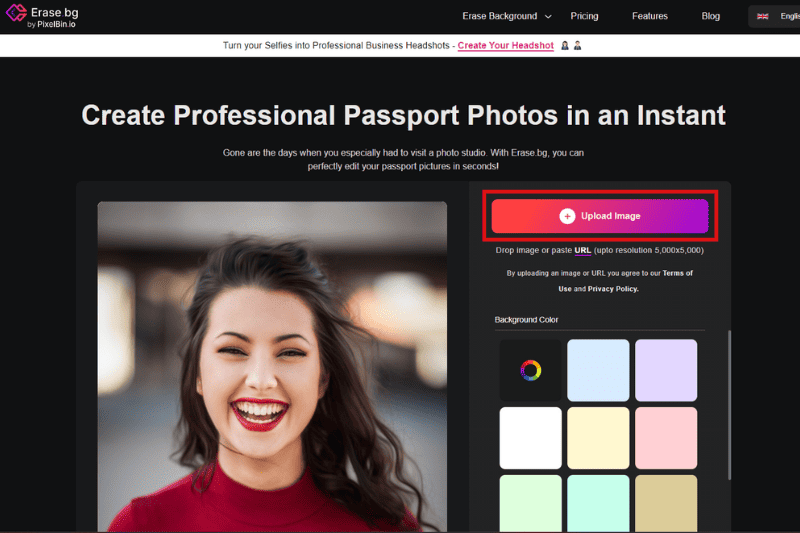Open the English language selector
The width and height of the screenshot is (800, 533).
(780, 16)
